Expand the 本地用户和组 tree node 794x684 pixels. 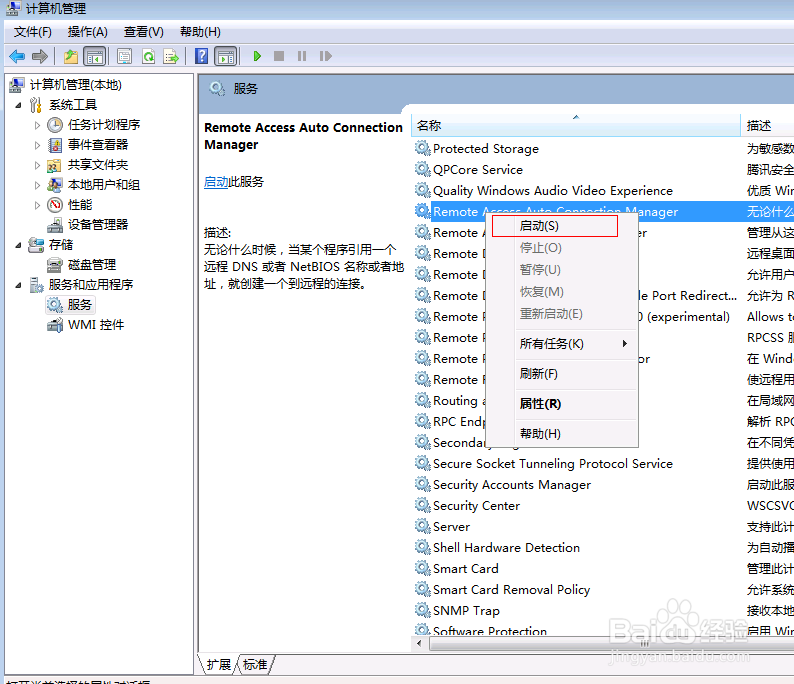click(37, 185)
